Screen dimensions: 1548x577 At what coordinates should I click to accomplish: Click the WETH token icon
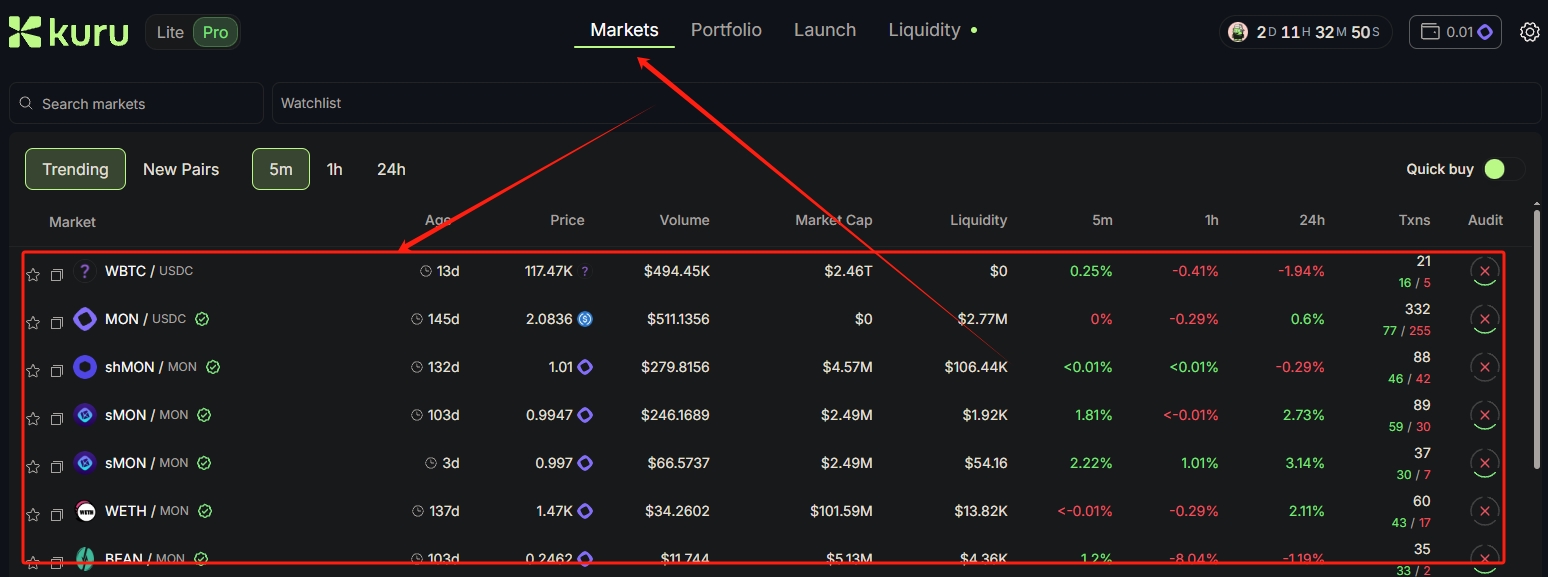pyautogui.click(x=85, y=511)
